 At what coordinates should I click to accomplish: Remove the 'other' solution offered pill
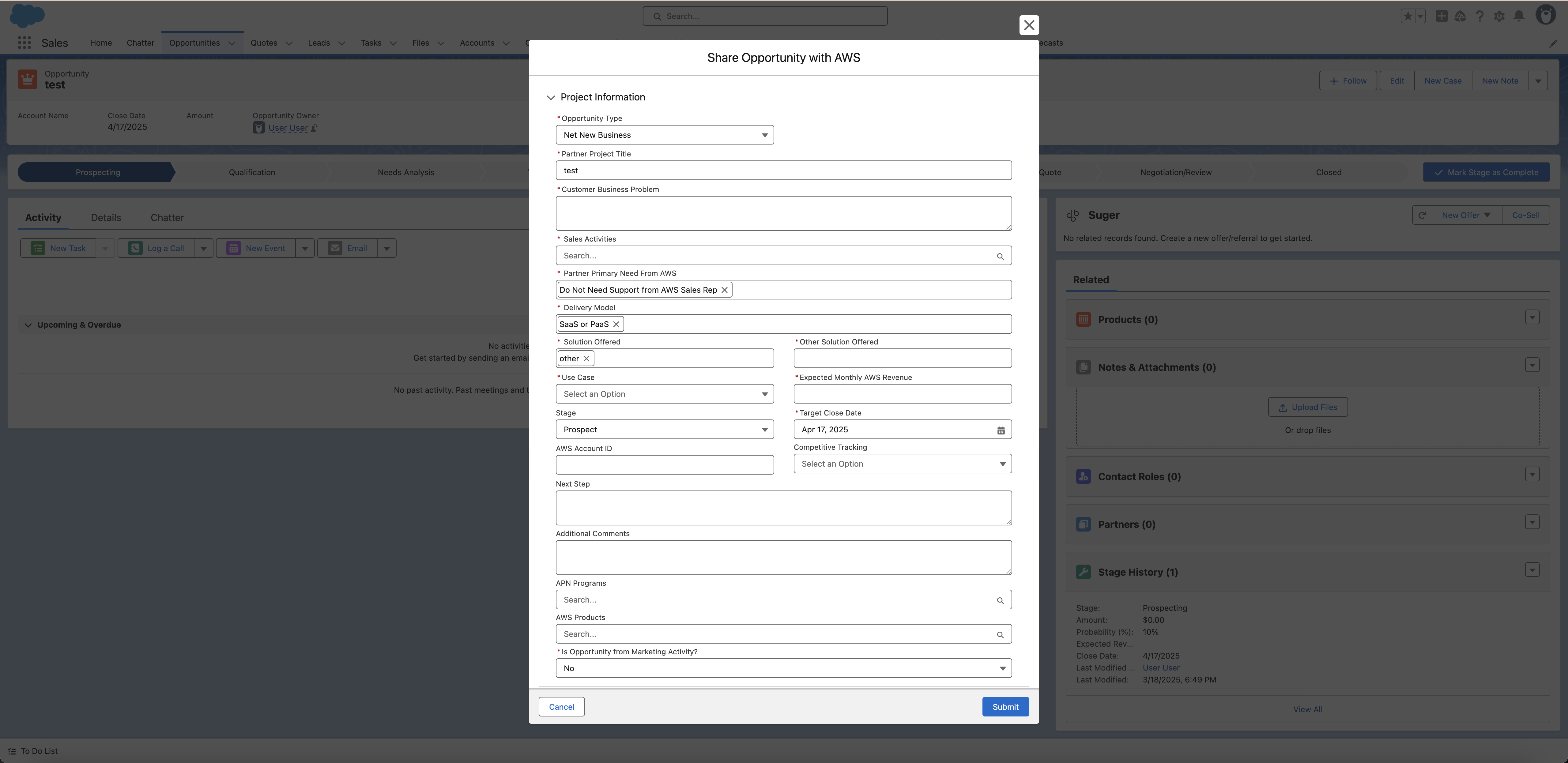pyautogui.click(x=586, y=359)
